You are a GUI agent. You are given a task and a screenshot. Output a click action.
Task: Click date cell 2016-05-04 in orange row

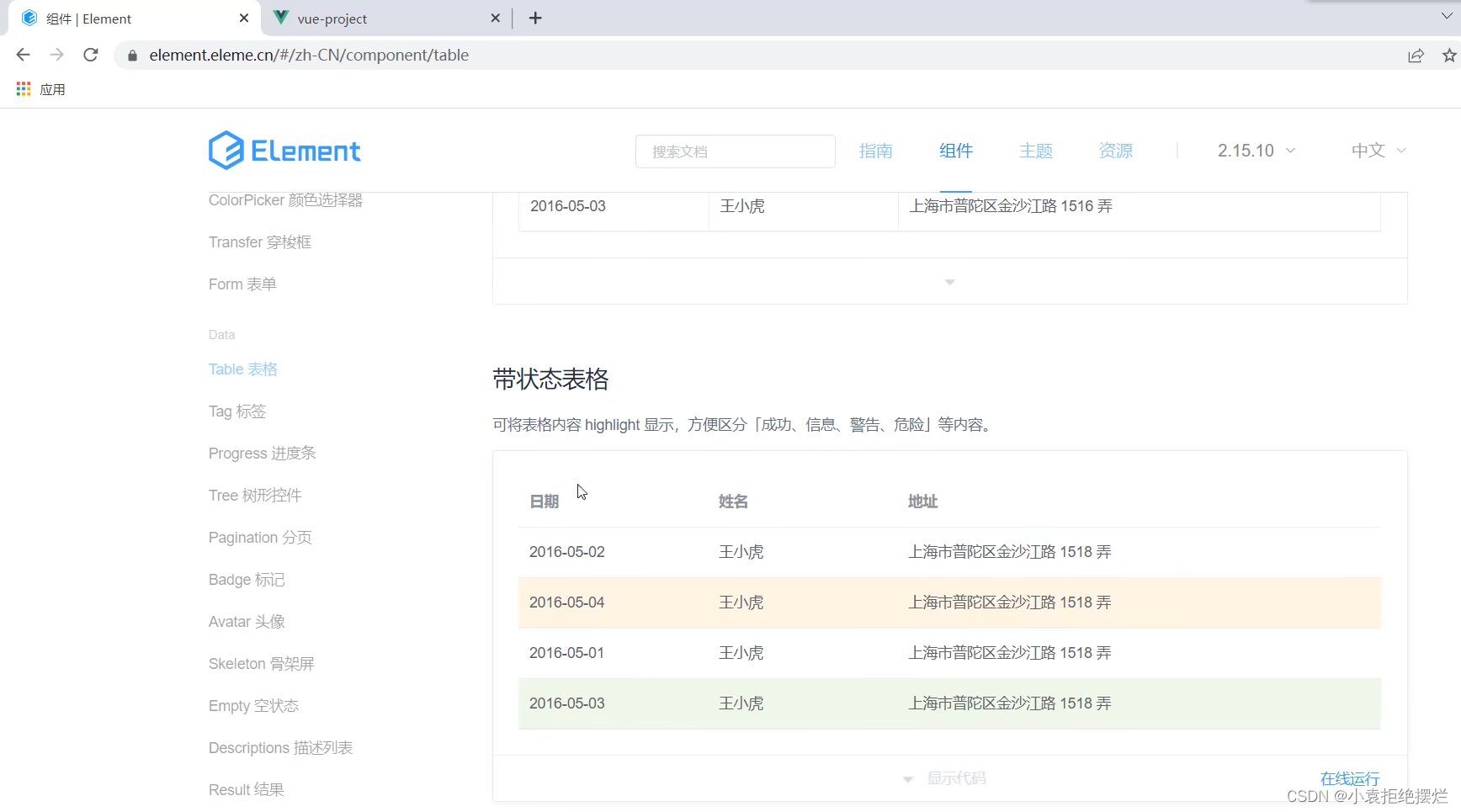click(566, 602)
